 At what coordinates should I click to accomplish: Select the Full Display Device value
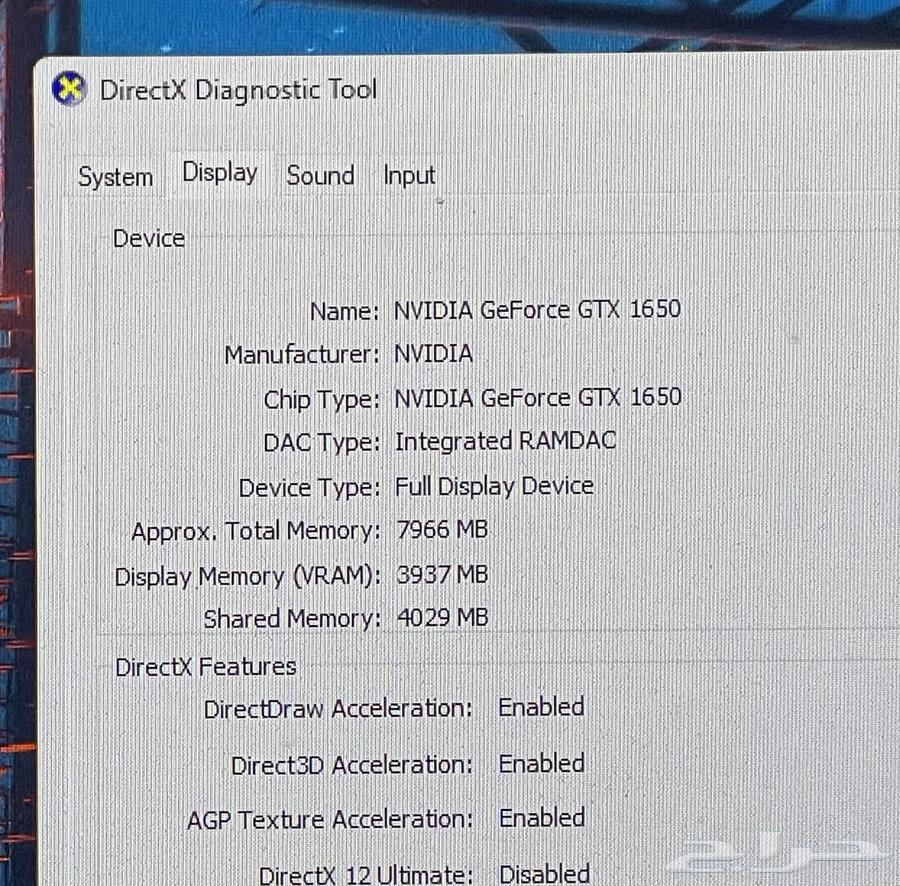pyautogui.click(x=494, y=486)
